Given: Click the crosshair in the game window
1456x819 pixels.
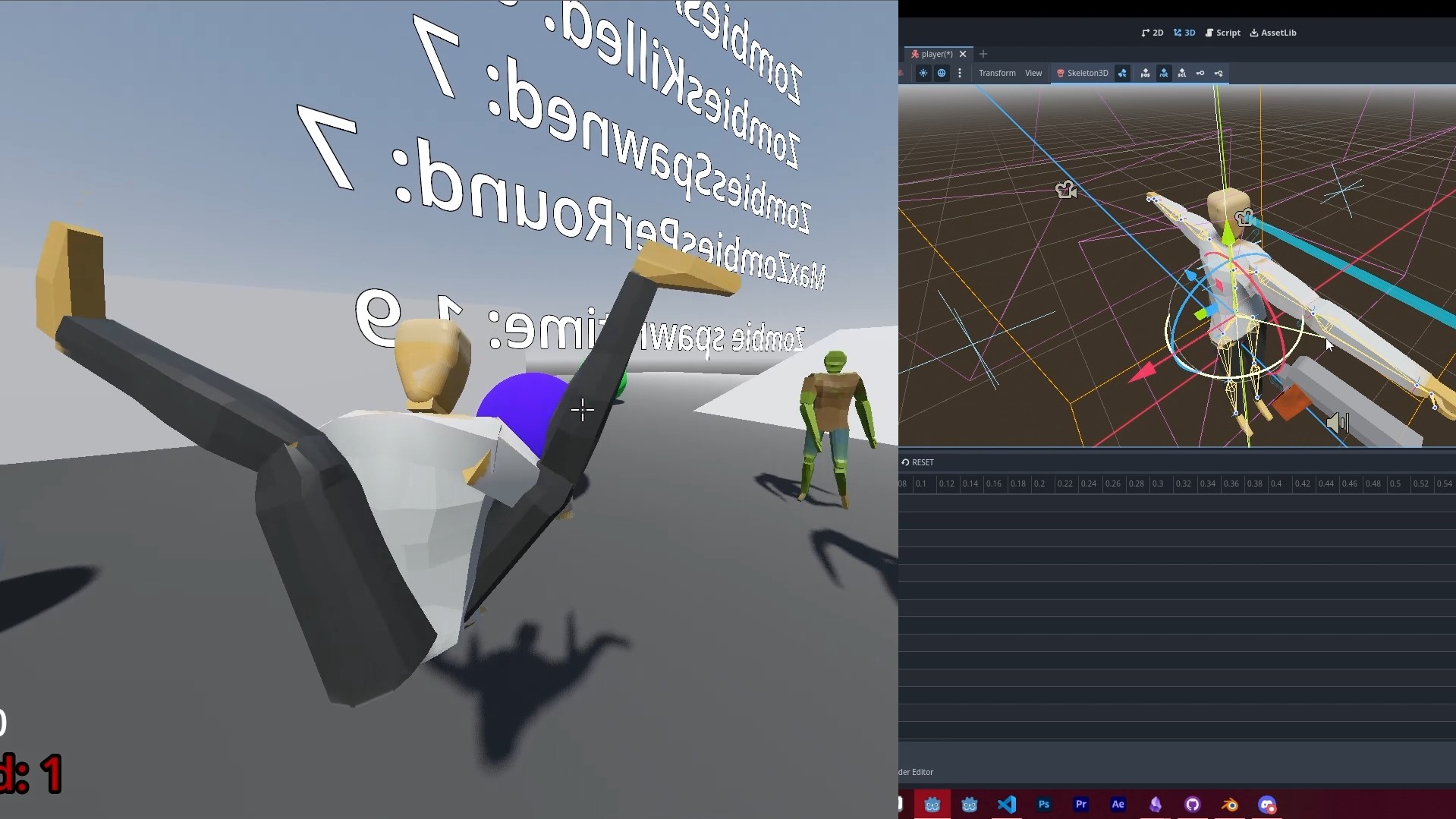Looking at the screenshot, I should pyautogui.click(x=583, y=410).
